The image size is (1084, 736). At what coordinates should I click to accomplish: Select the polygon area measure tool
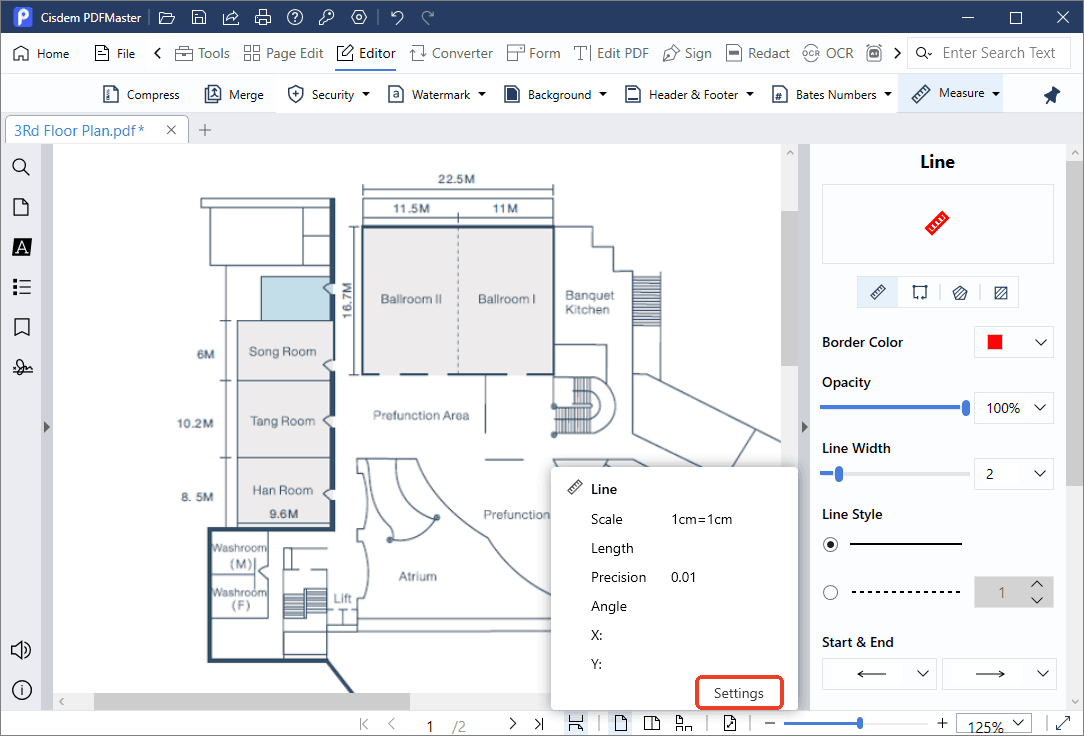click(960, 292)
